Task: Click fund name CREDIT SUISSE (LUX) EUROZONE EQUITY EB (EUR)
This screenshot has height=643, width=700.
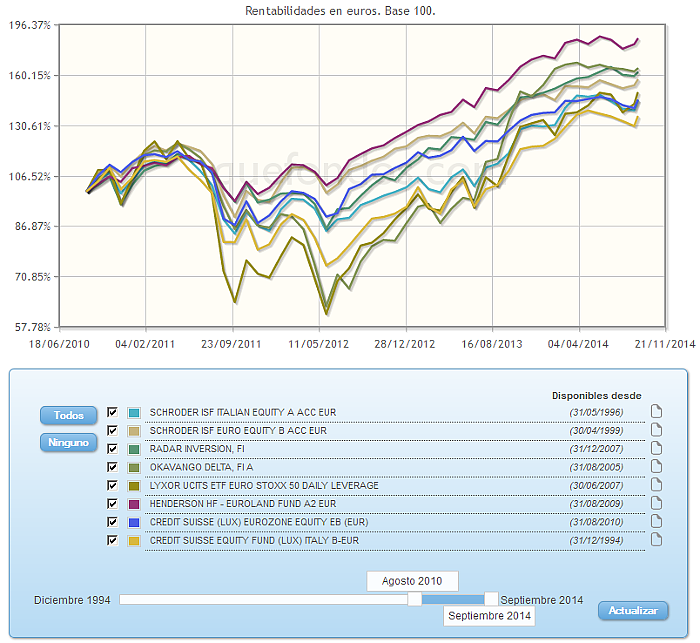Action: click(259, 522)
